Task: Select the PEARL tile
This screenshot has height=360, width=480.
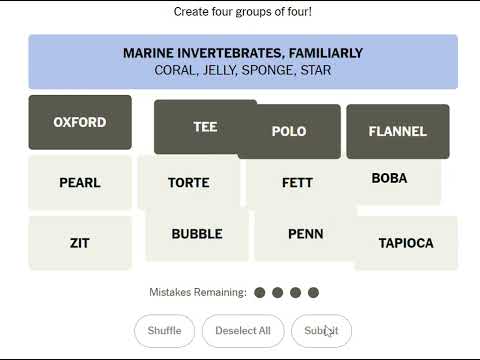Action: tap(80, 183)
